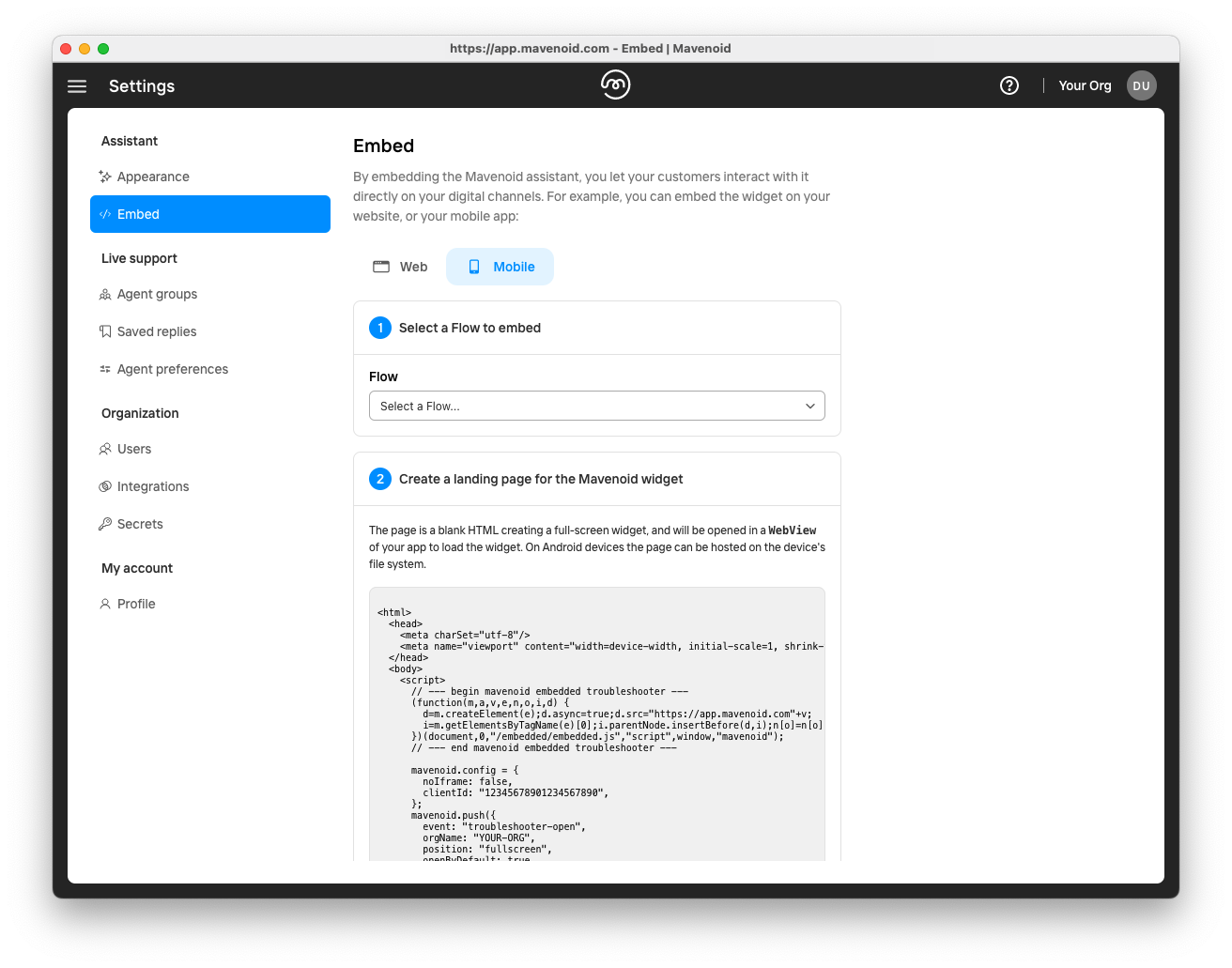Open the help question mark icon
This screenshot has width=1232, height=968.
coord(1009,85)
